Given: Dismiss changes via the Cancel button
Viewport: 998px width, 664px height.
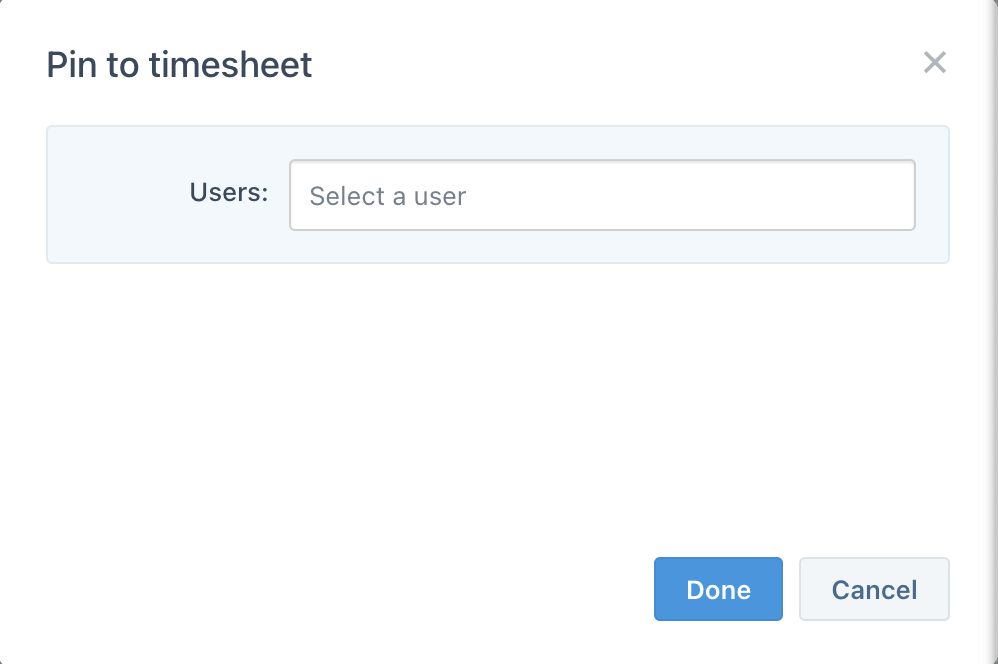Looking at the screenshot, I should [874, 589].
